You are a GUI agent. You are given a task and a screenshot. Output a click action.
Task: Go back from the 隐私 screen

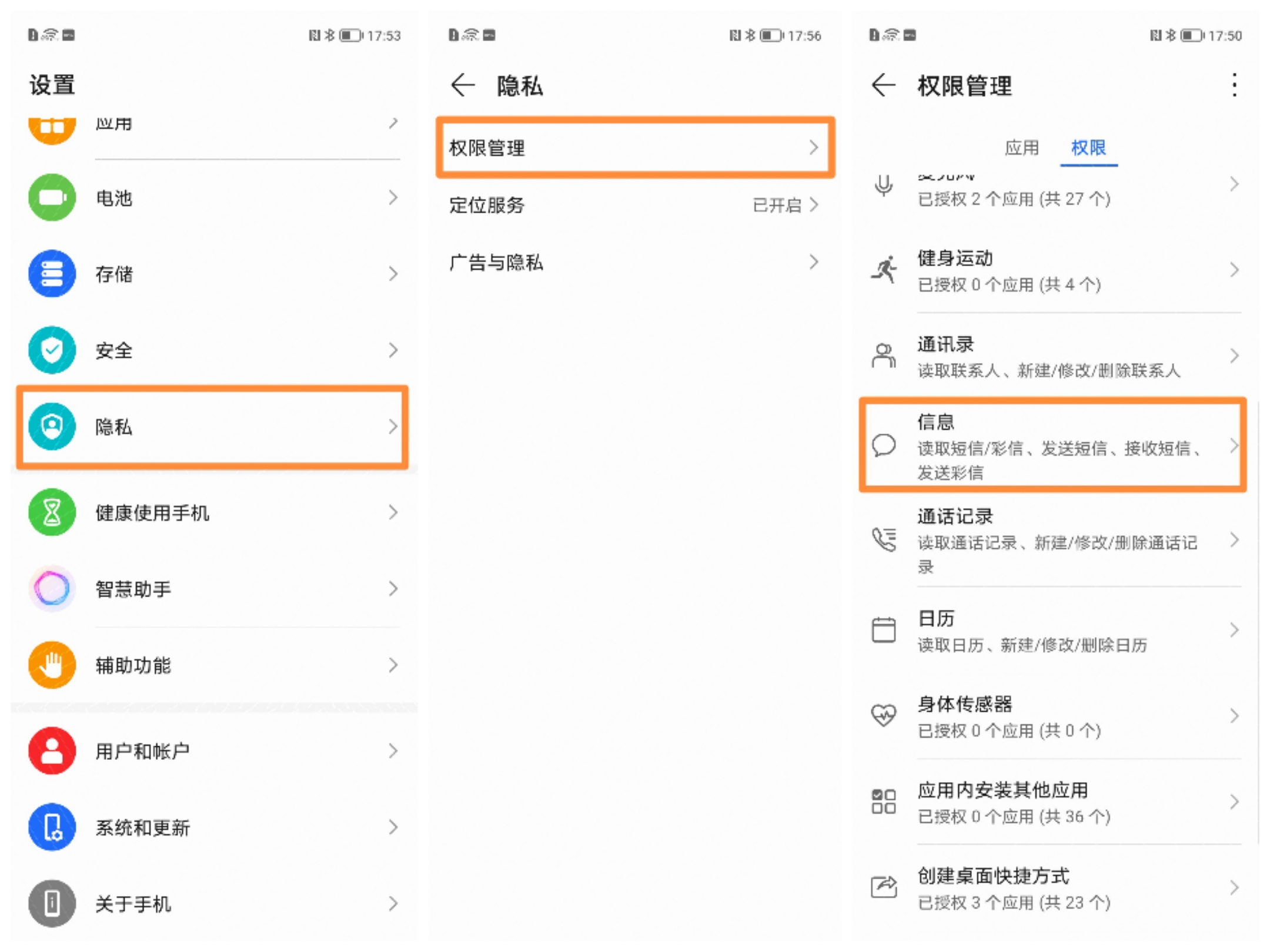(463, 85)
